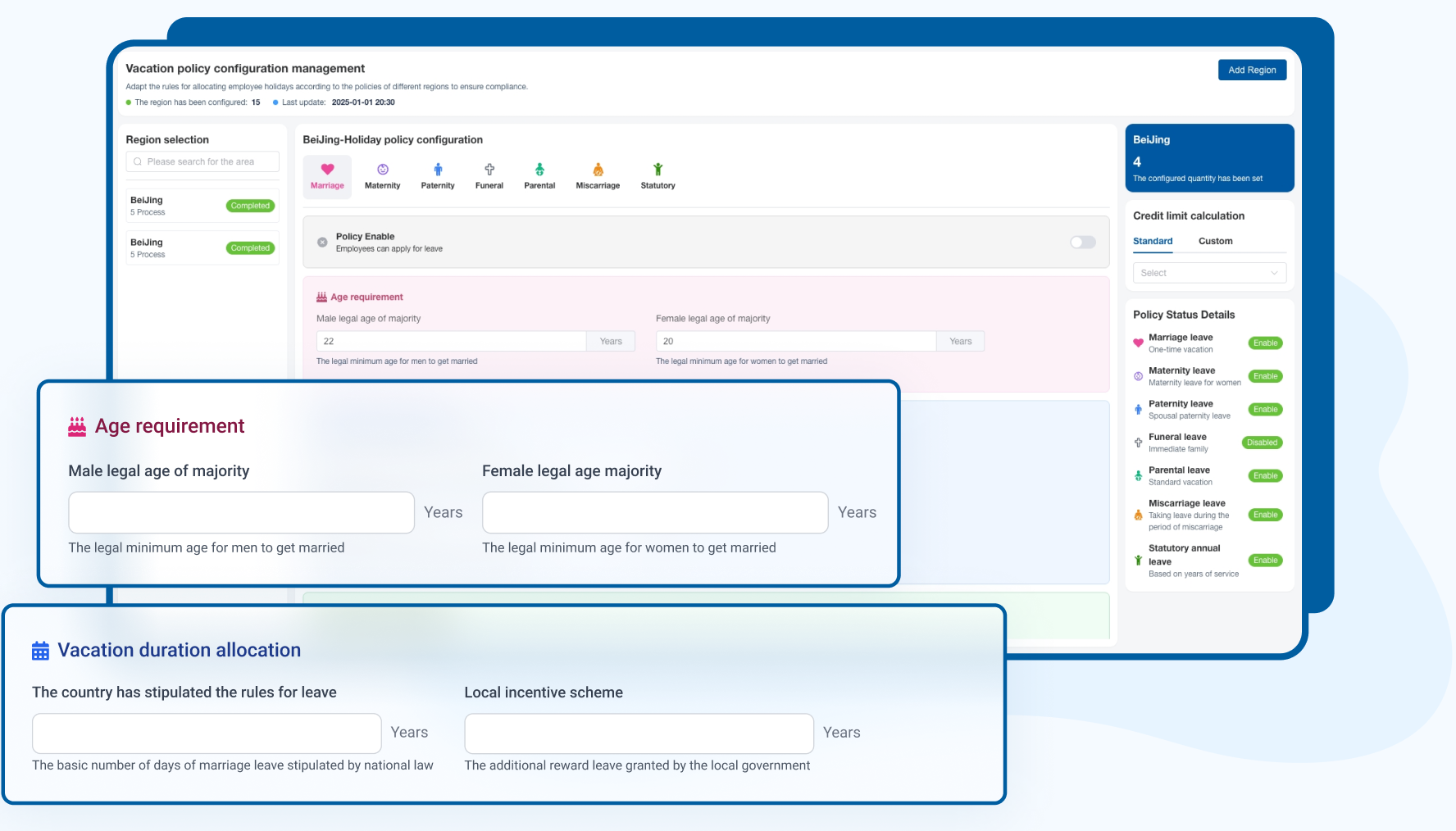Open the Statutory leave icon tab
The image size is (1456, 831).
tap(657, 176)
